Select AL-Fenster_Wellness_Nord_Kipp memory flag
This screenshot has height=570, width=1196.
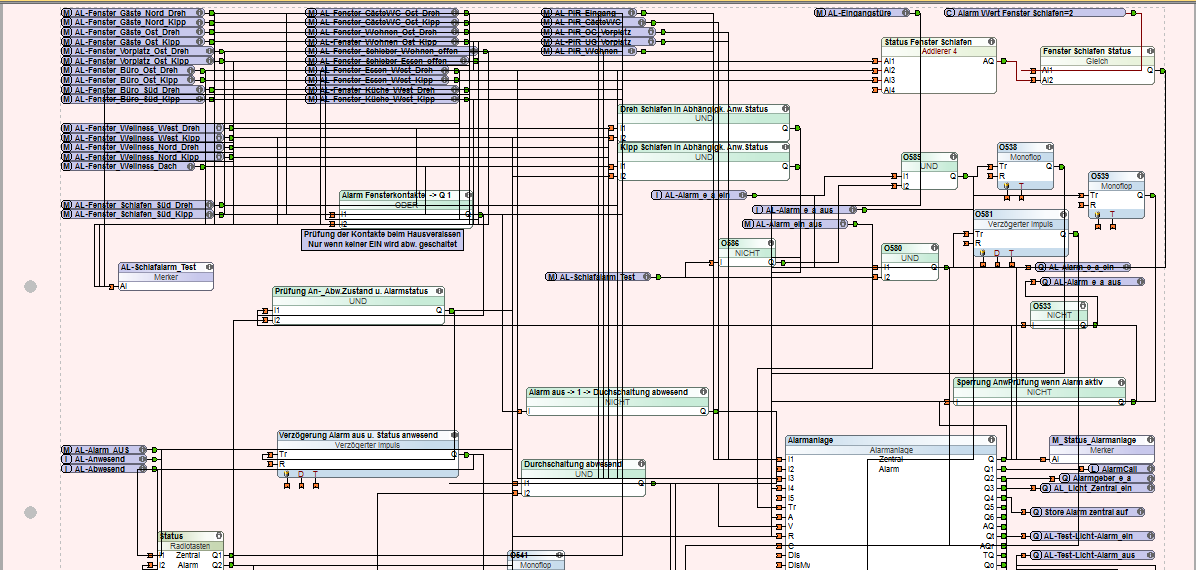143,156
